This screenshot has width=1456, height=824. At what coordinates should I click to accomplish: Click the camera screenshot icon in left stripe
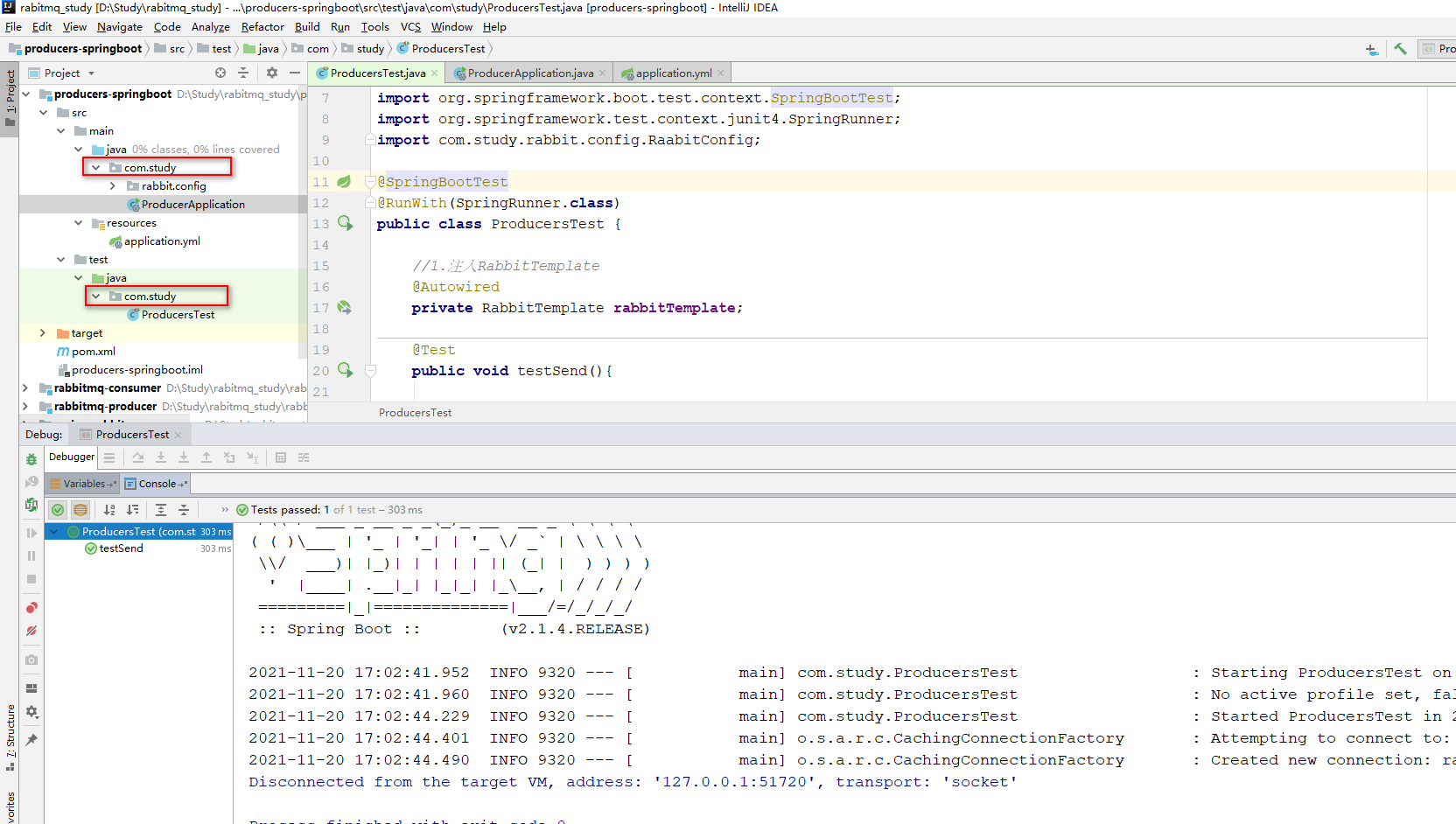pos(31,660)
